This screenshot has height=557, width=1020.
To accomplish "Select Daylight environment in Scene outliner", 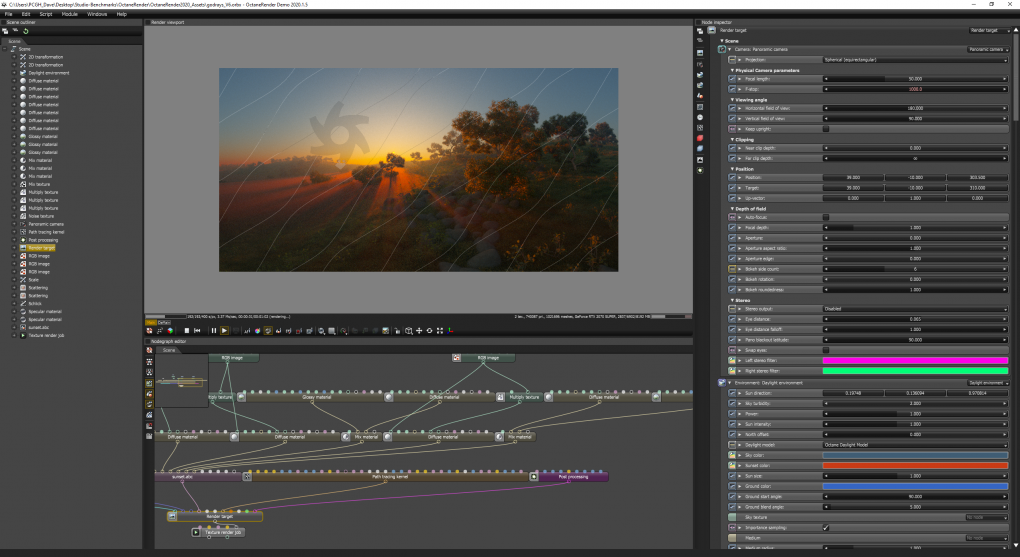I will point(48,73).
